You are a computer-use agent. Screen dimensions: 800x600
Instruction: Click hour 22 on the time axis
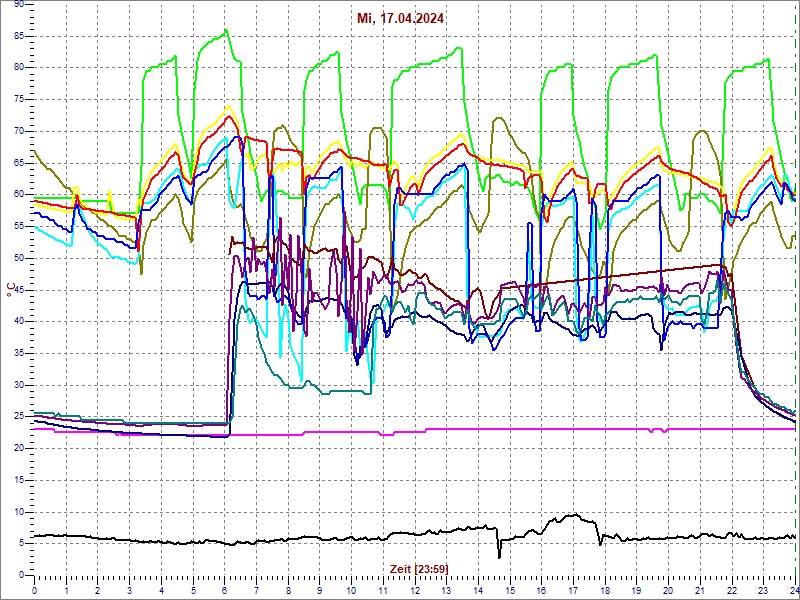click(732, 590)
